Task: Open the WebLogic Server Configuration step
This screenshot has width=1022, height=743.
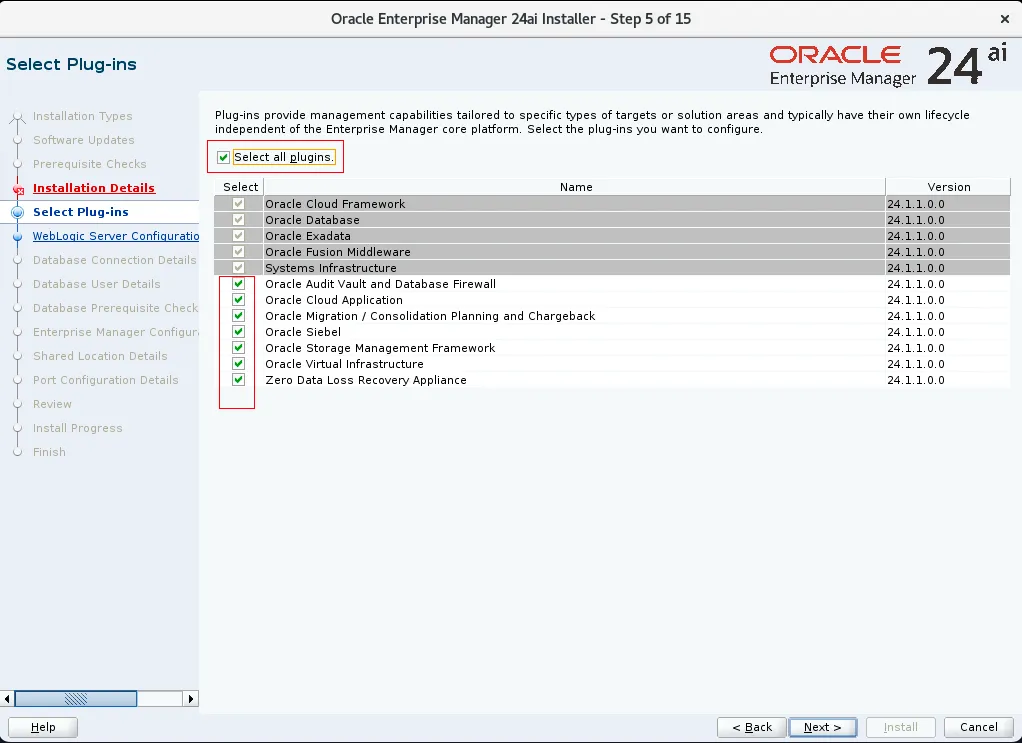Action: coord(116,236)
